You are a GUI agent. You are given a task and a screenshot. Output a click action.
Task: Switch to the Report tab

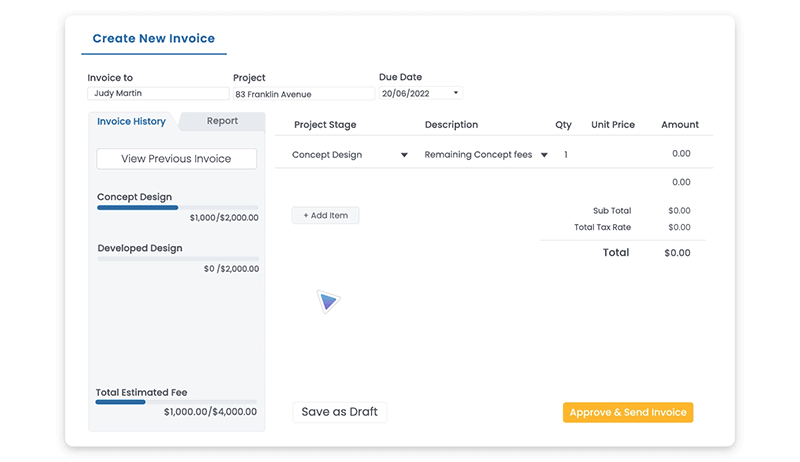click(x=222, y=121)
